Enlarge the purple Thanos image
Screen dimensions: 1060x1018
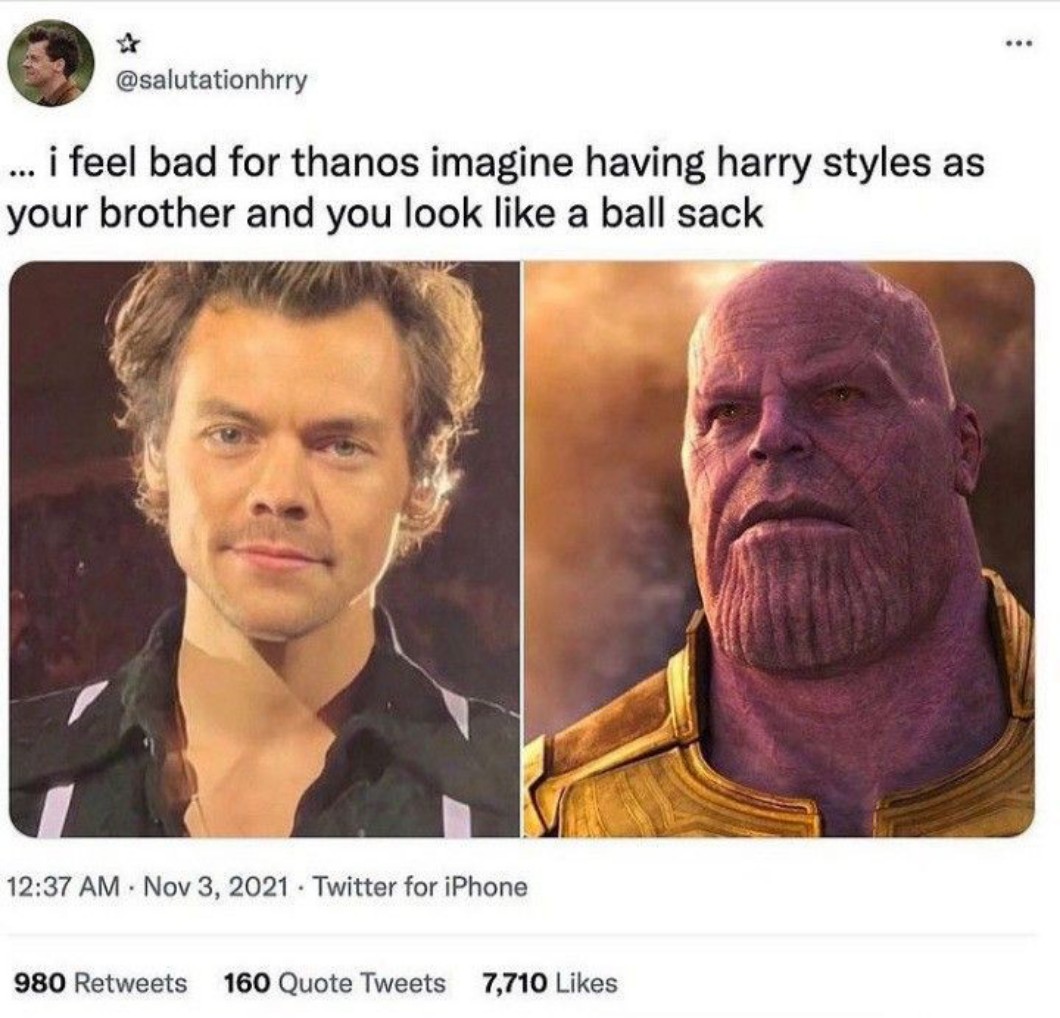[x=780, y=549]
